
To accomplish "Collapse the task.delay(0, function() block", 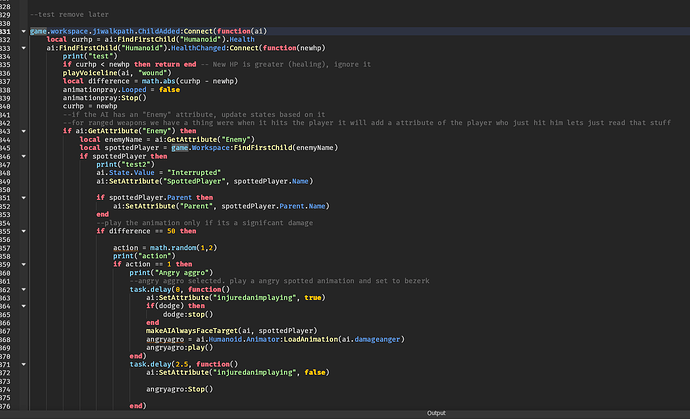I will coord(23,290).
